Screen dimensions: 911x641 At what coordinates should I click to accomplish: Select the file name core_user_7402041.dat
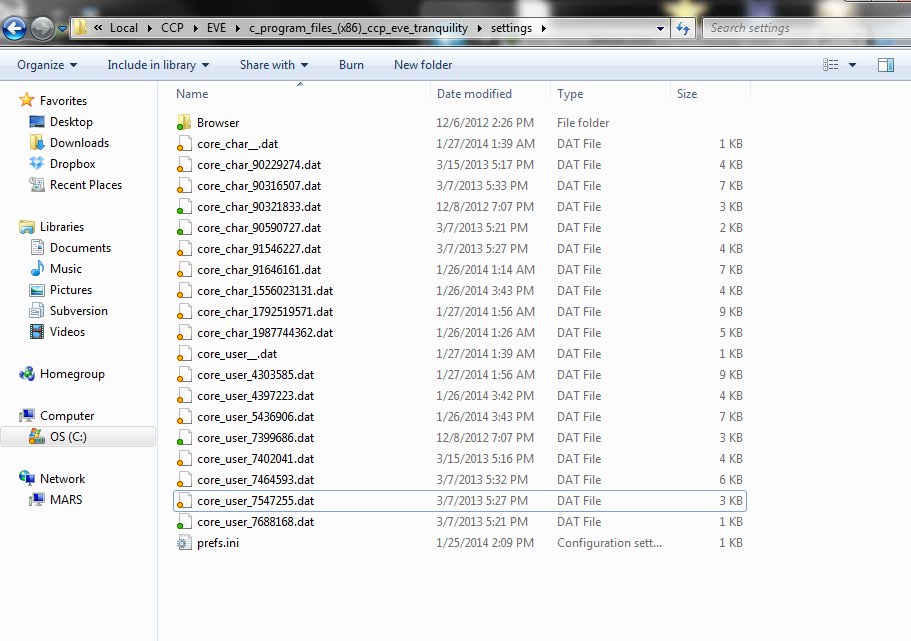[x=255, y=459]
